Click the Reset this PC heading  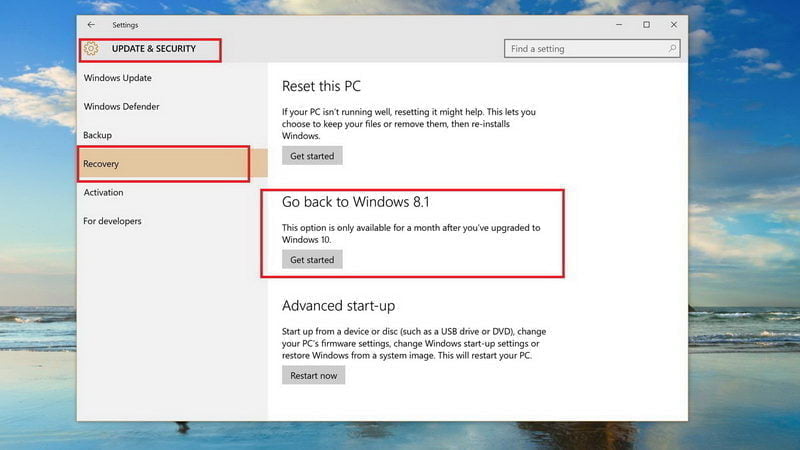point(321,86)
